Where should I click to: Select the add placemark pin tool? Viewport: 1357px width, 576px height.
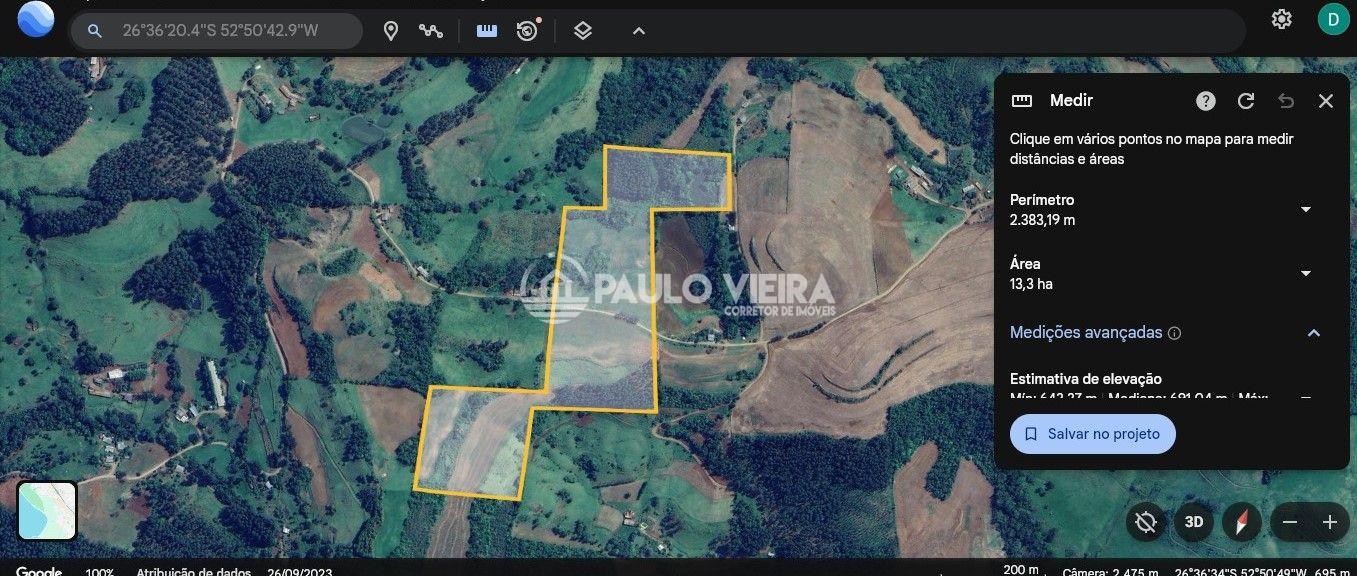click(x=391, y=31)
